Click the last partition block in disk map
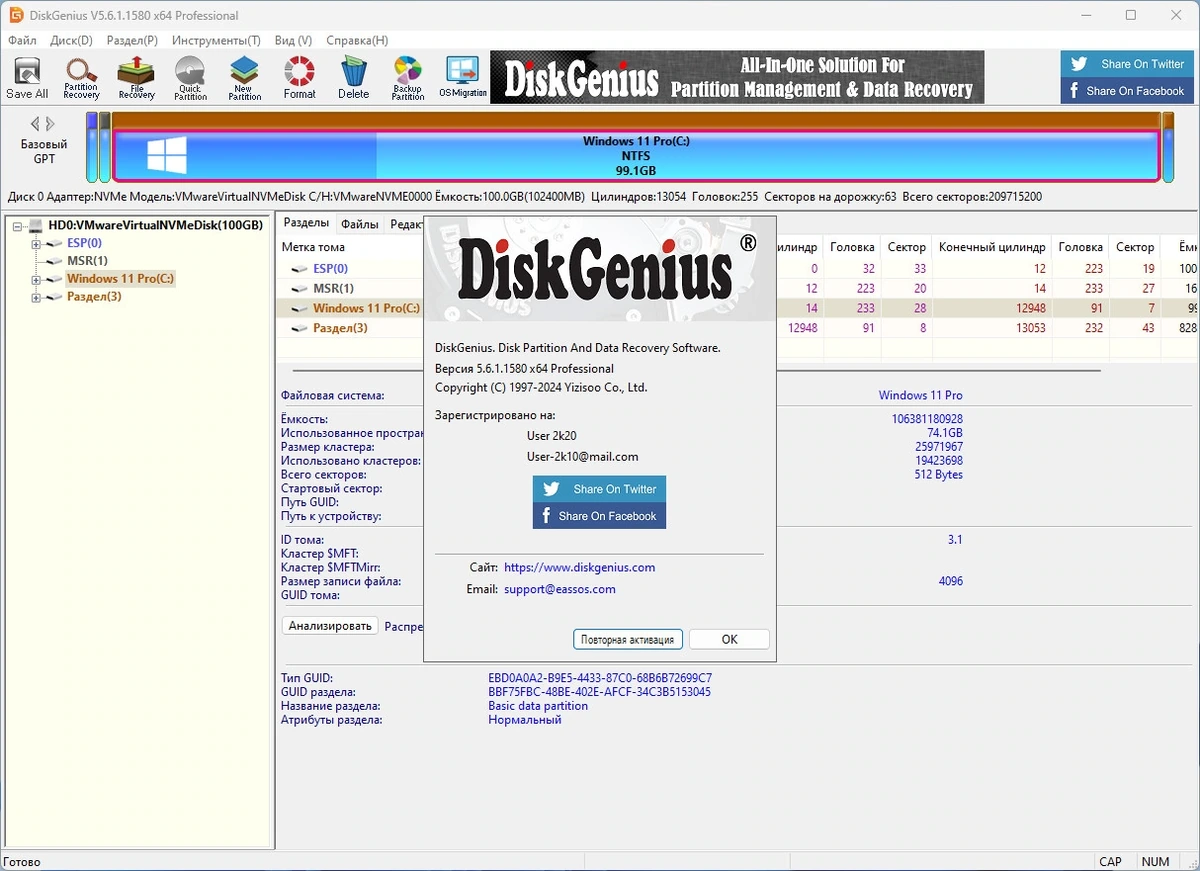1200x871 pixels. tap(1167, 147)
